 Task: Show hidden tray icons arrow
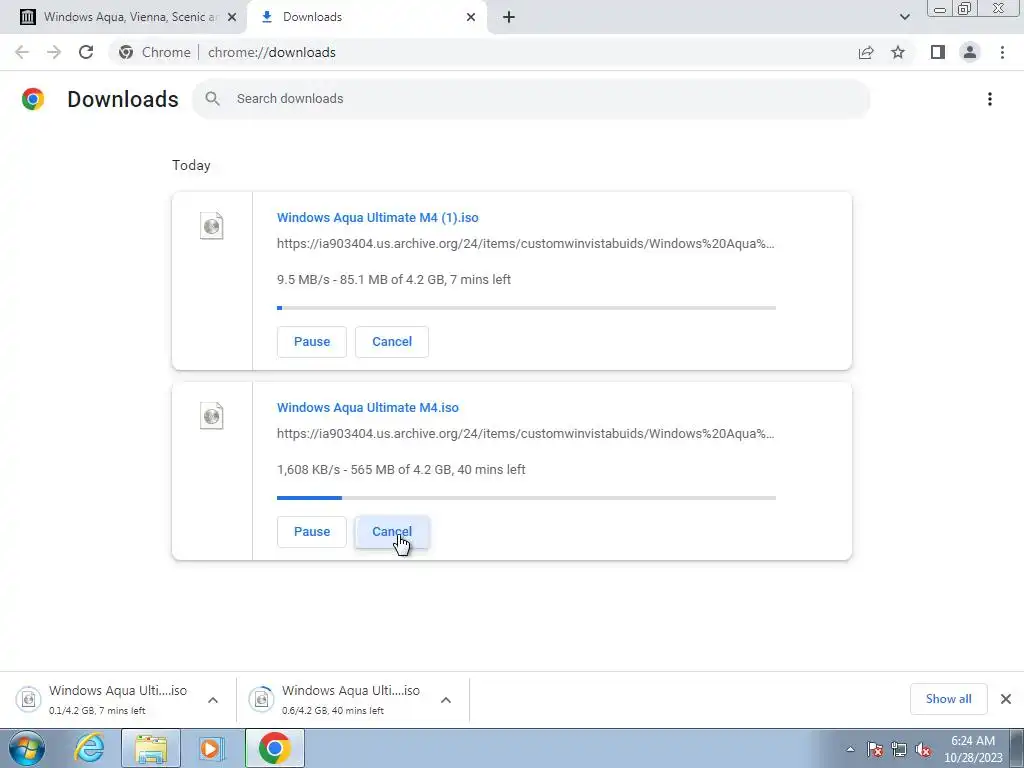(850, 749)
